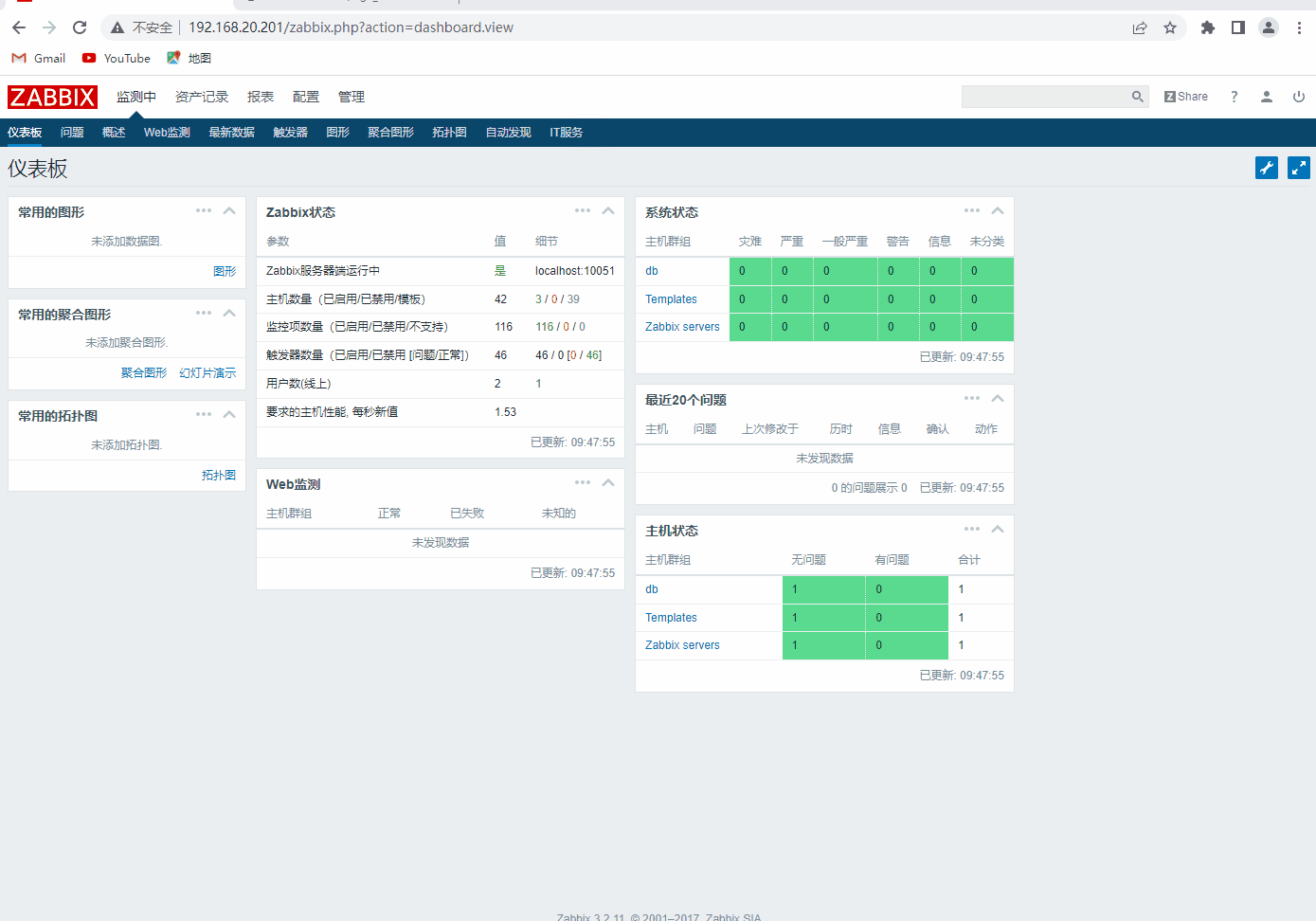Open user profile settings icon
Viewport: 1316px width, 921px height.
(x=1267, y=96)
